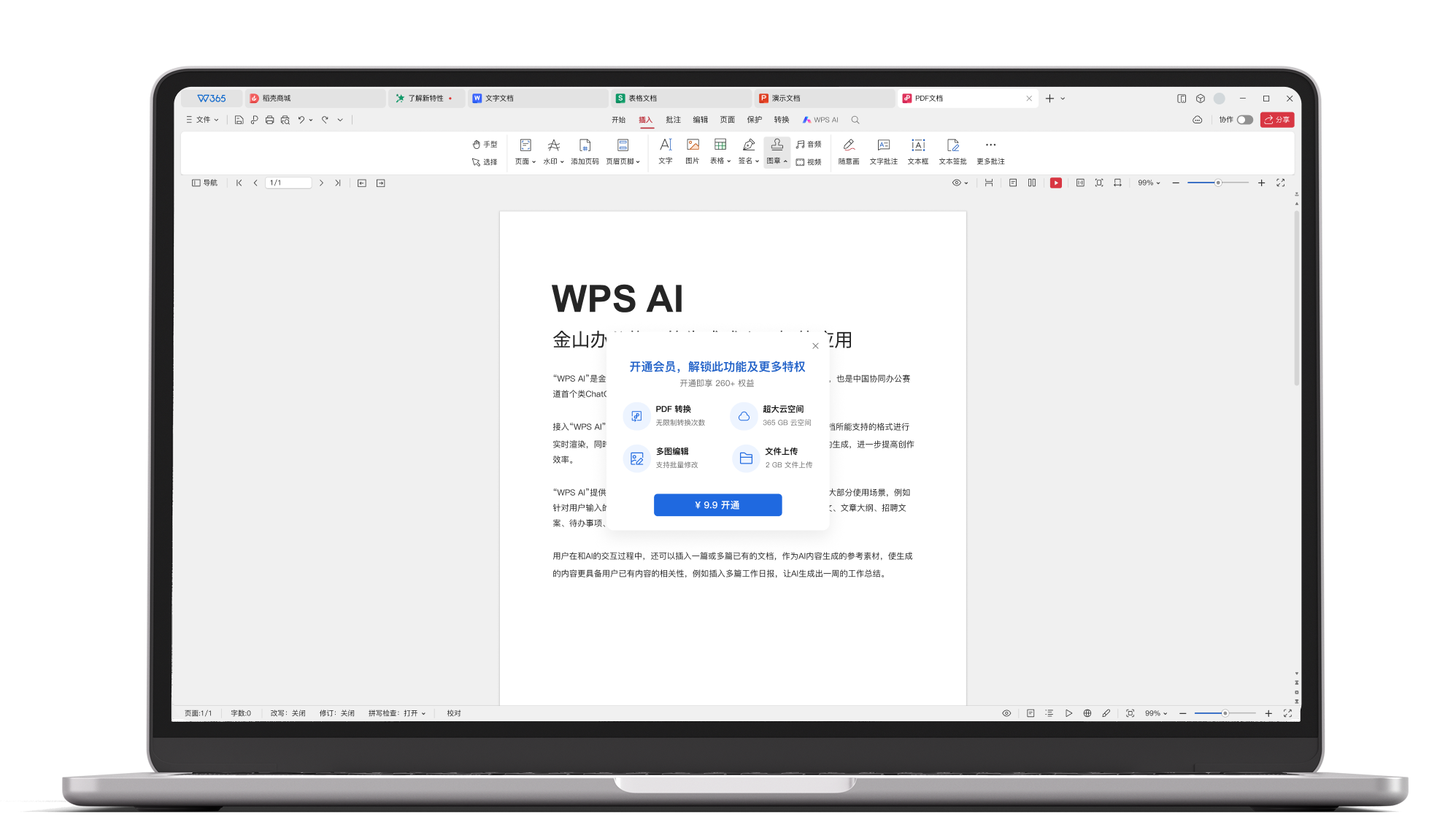This screenshot has height=830, width=1456.
Task: Choose the 随意画 freehand draw tool
Action: point(849,151)
